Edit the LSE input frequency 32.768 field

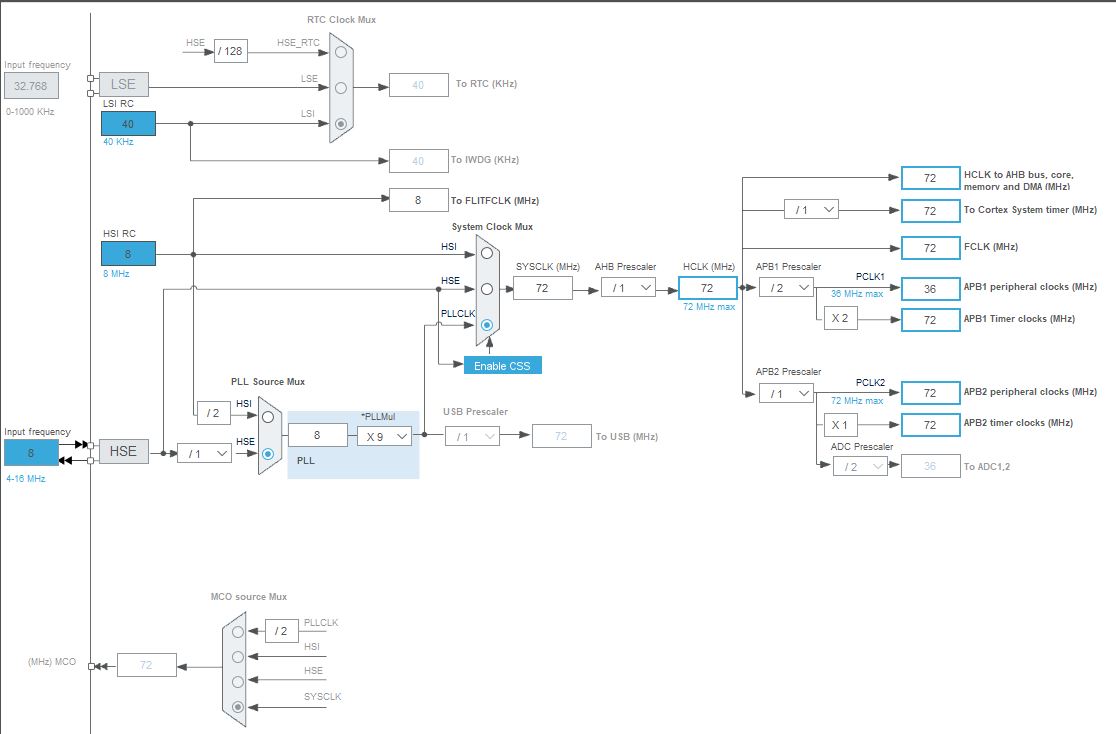[x=31, y=86]
